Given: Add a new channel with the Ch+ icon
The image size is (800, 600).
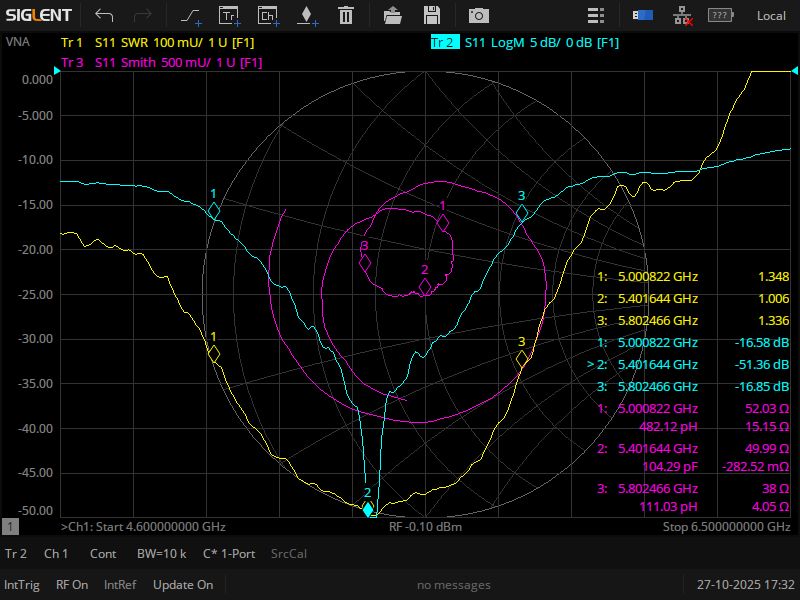Looking at the screenshot, I should point(268,15).
